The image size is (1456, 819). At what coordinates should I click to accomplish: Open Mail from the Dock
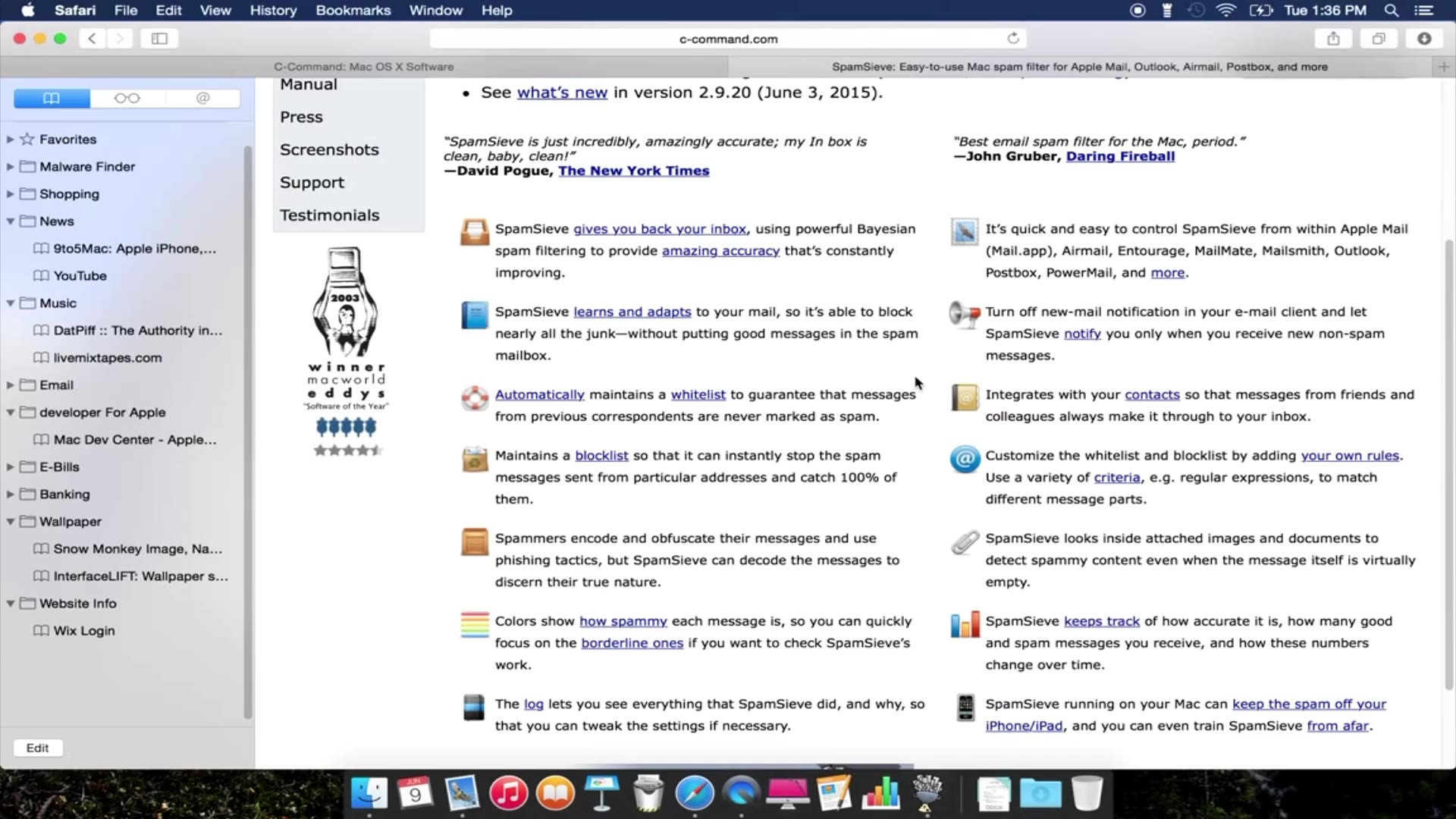(x=462, y=793)
